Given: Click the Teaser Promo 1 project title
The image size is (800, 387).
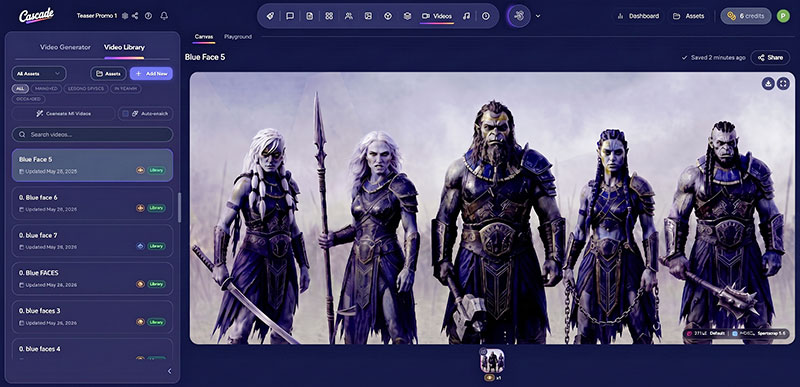Looking at the screenshot, I should click(x=97, y=16).
